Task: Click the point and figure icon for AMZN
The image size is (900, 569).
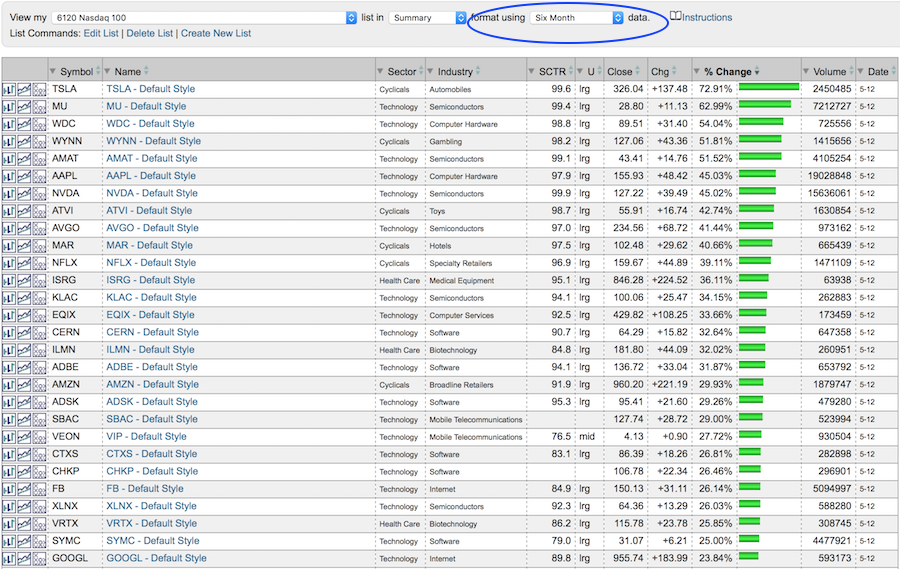Action: click(40, 385)
